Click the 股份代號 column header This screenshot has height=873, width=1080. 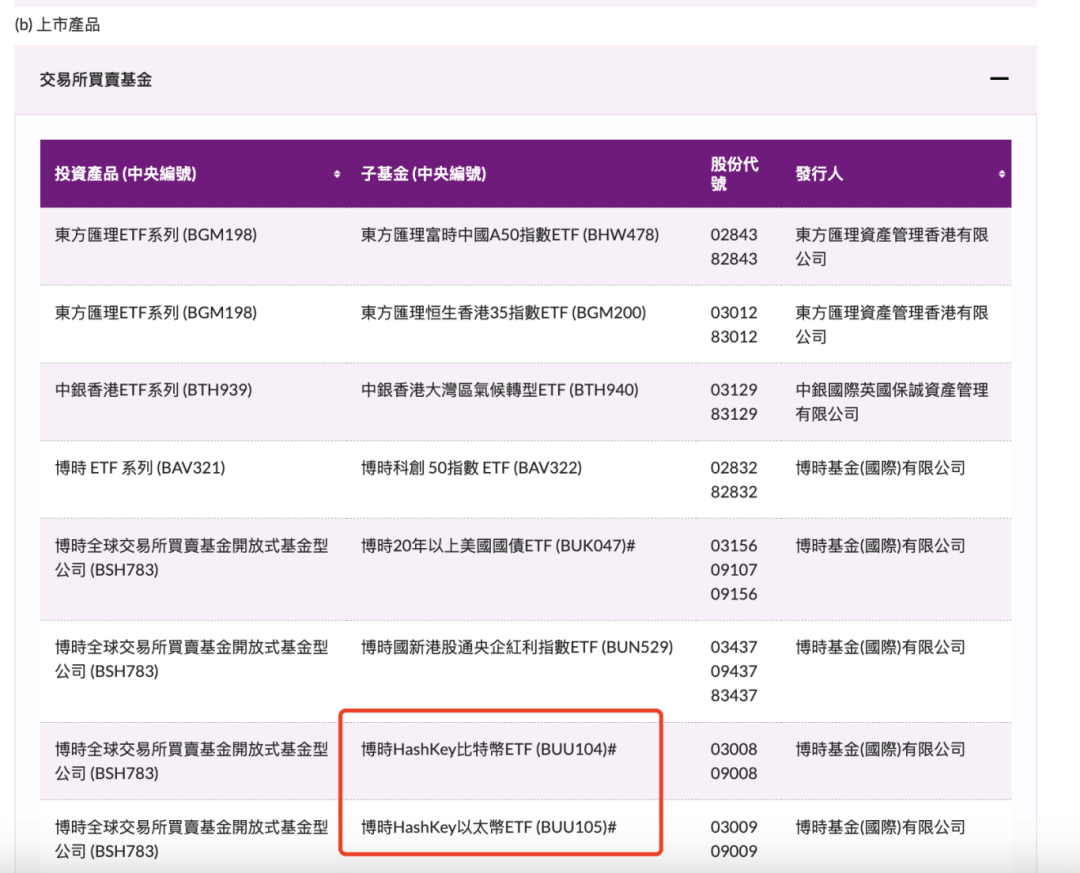pos(734,174)
